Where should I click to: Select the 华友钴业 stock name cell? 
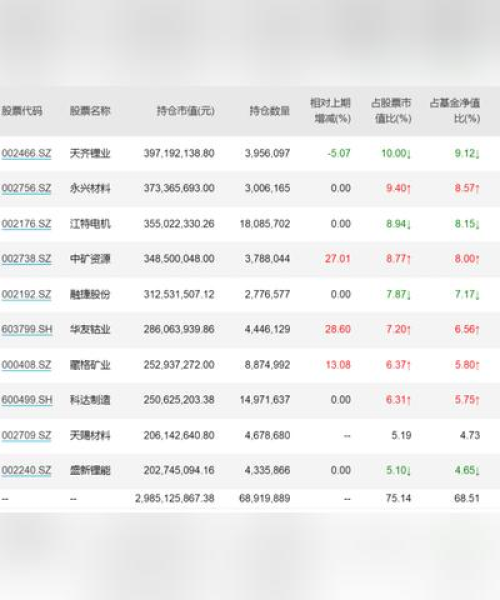[90, 329]
